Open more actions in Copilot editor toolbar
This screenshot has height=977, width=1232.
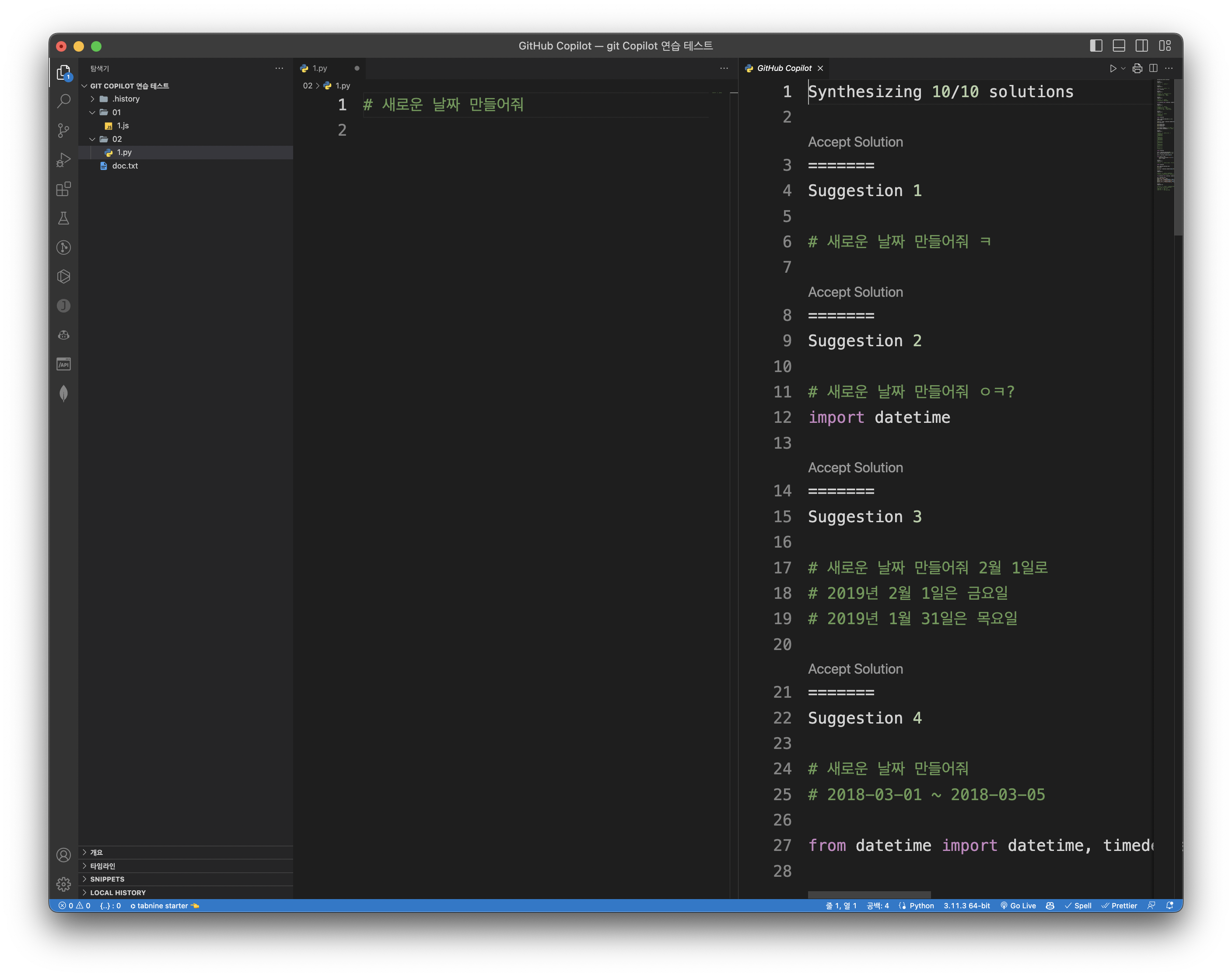(x=1169, y=68)
